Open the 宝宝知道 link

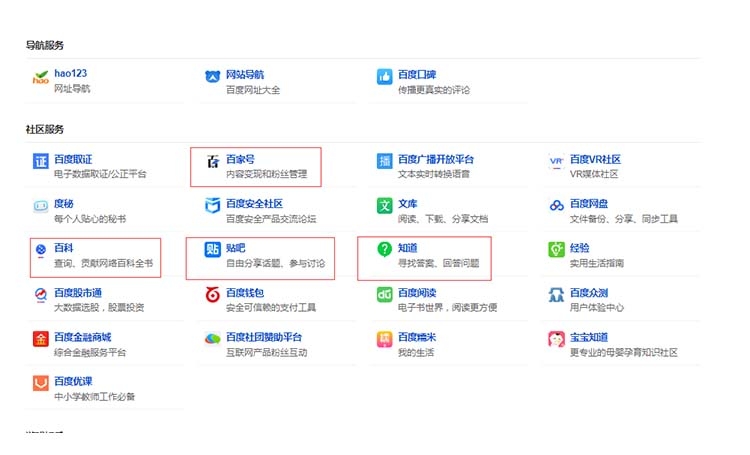589,337
